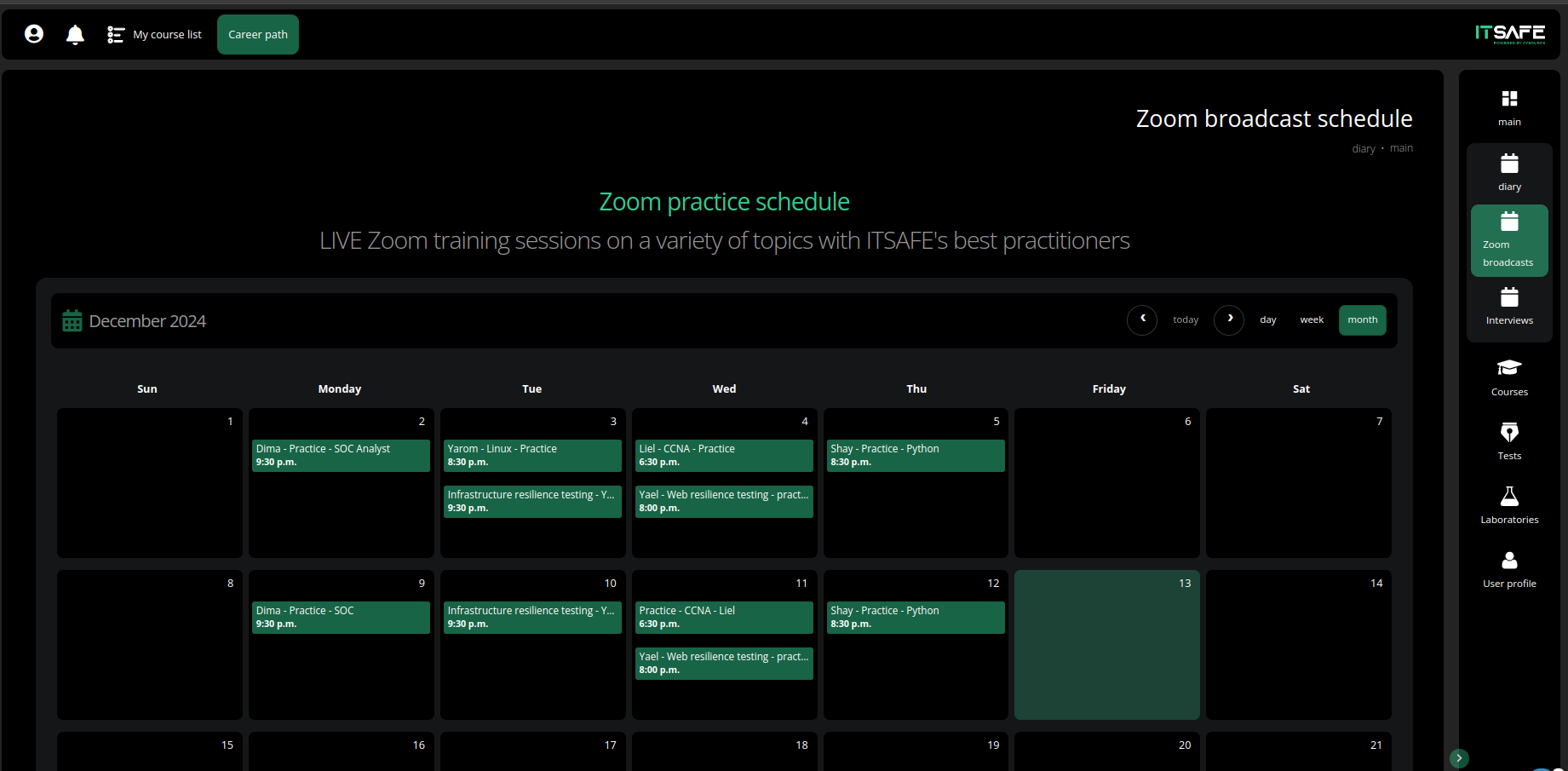Image resolution: width=1568 pixels, height=771 pixels.
Task: Open Courses graduation cap icon
Action: tap(1509, 377)
